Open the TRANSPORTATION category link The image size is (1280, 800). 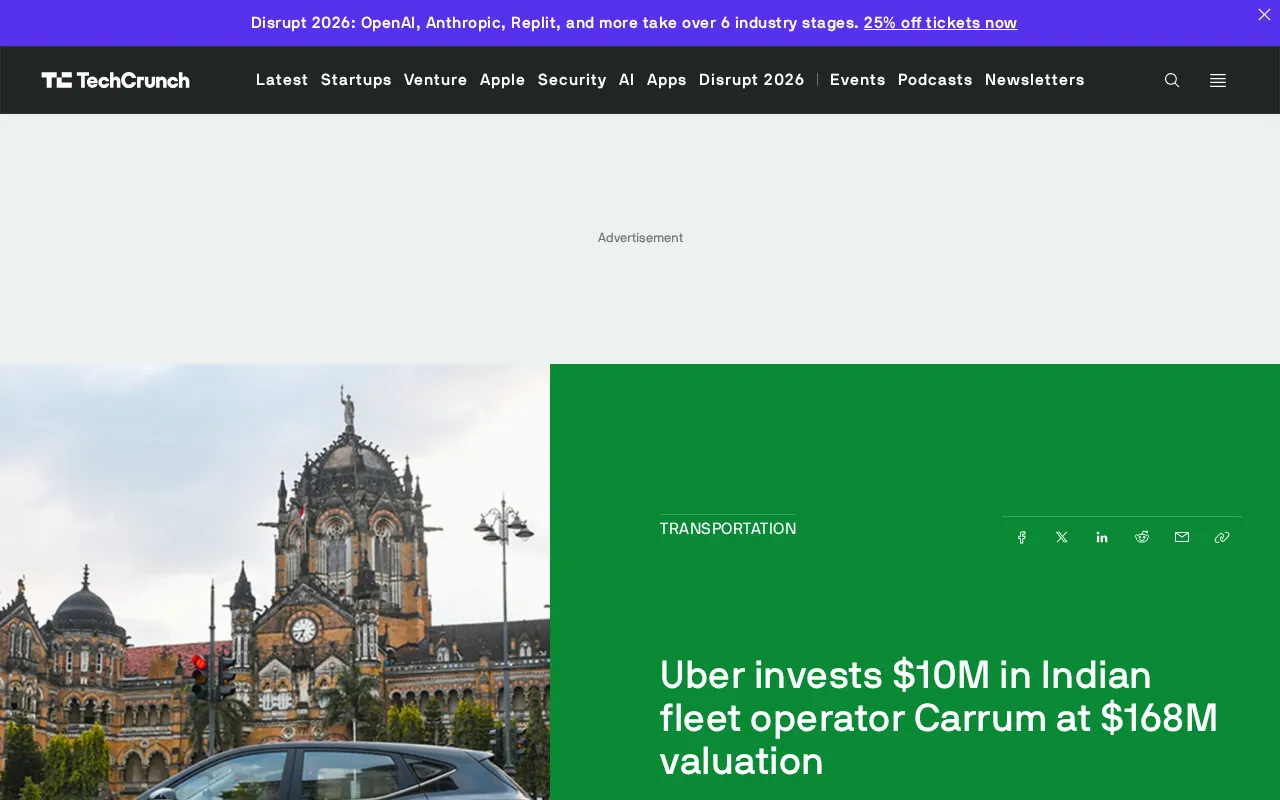tap(728, 529)
